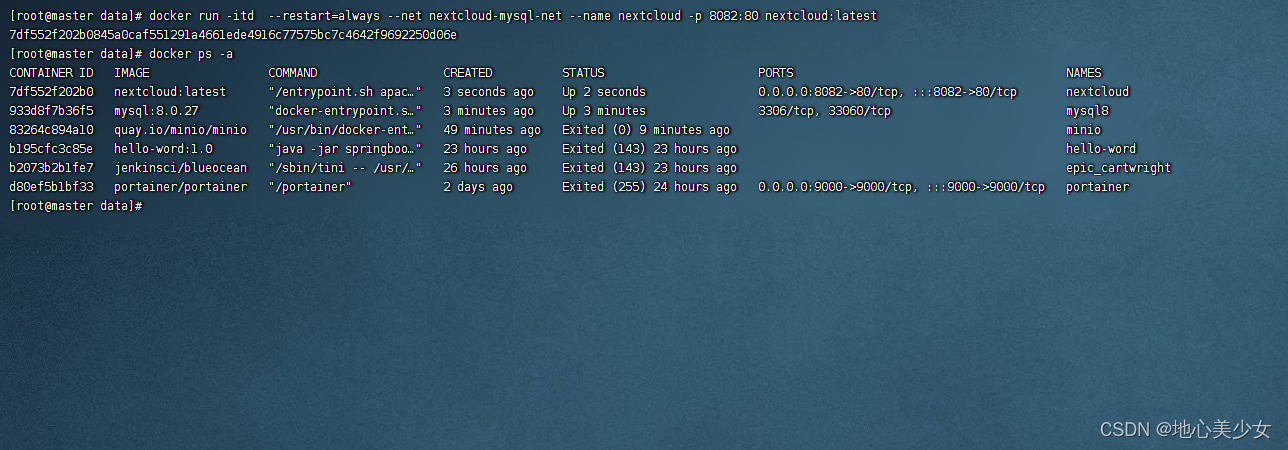The width and height of the screenshot is (1288, 450).
Task: Click the jenkinsci row's Exited (143) status
Action: 650,168
